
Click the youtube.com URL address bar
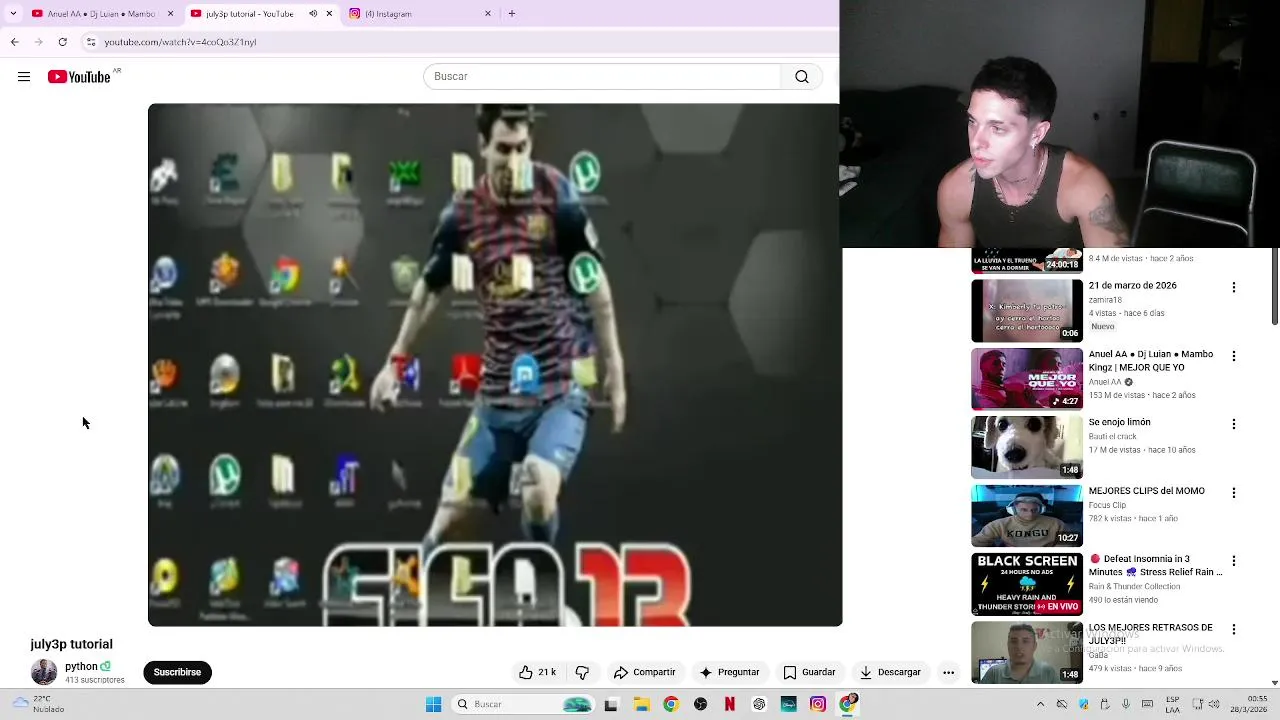[180, 42]
